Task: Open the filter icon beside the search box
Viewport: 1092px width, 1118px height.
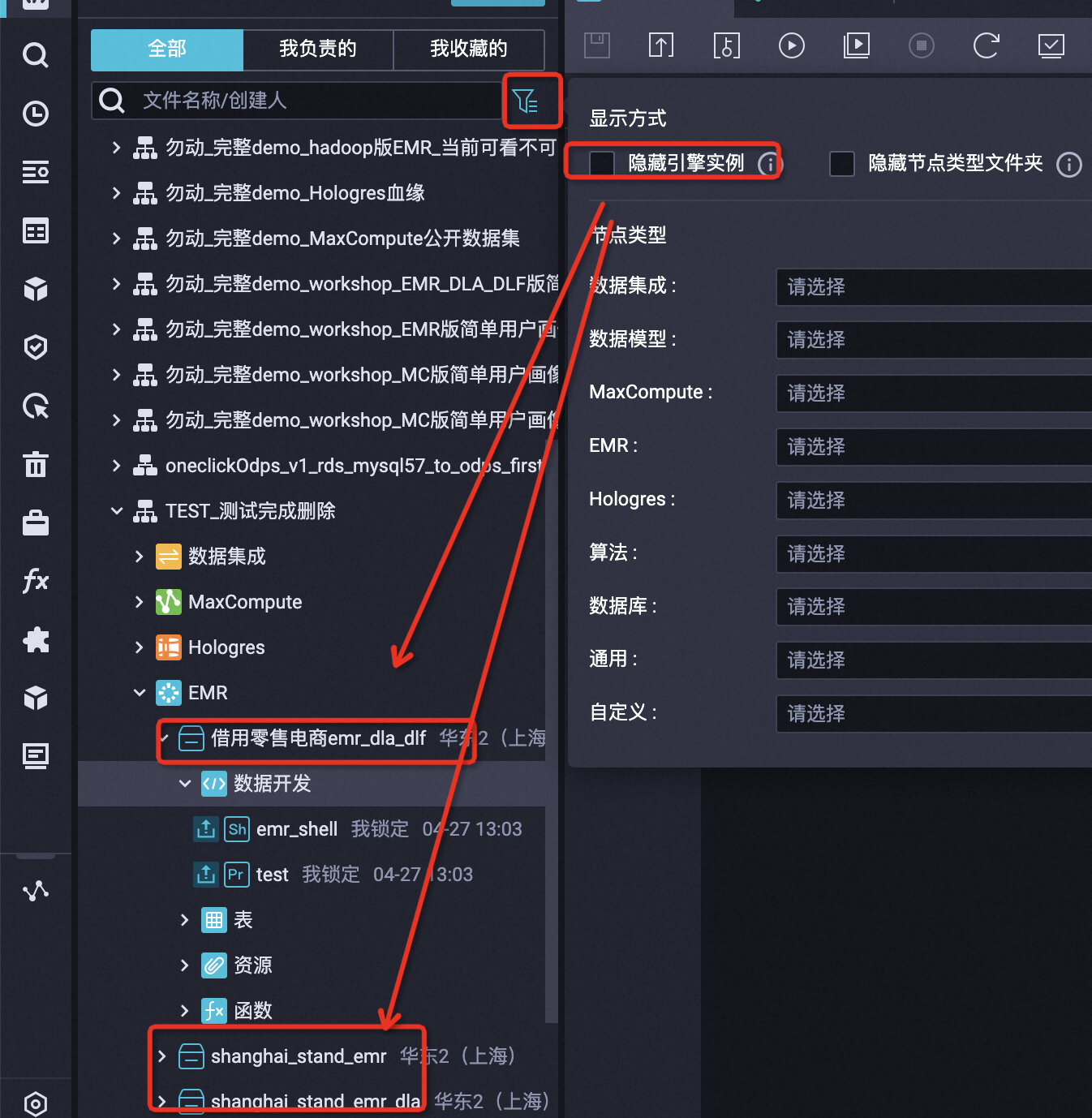Action: coord(525,101)
